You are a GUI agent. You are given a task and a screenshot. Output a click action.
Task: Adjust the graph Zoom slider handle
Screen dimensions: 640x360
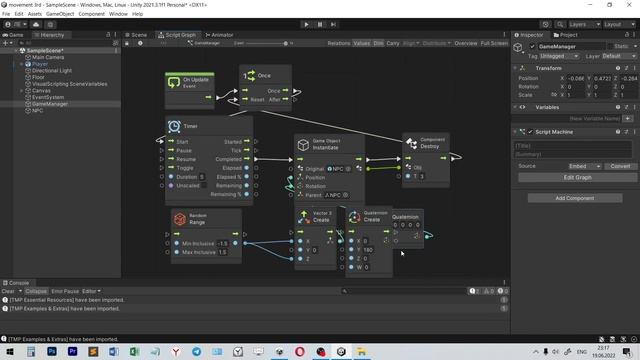(x=285, y=43)
